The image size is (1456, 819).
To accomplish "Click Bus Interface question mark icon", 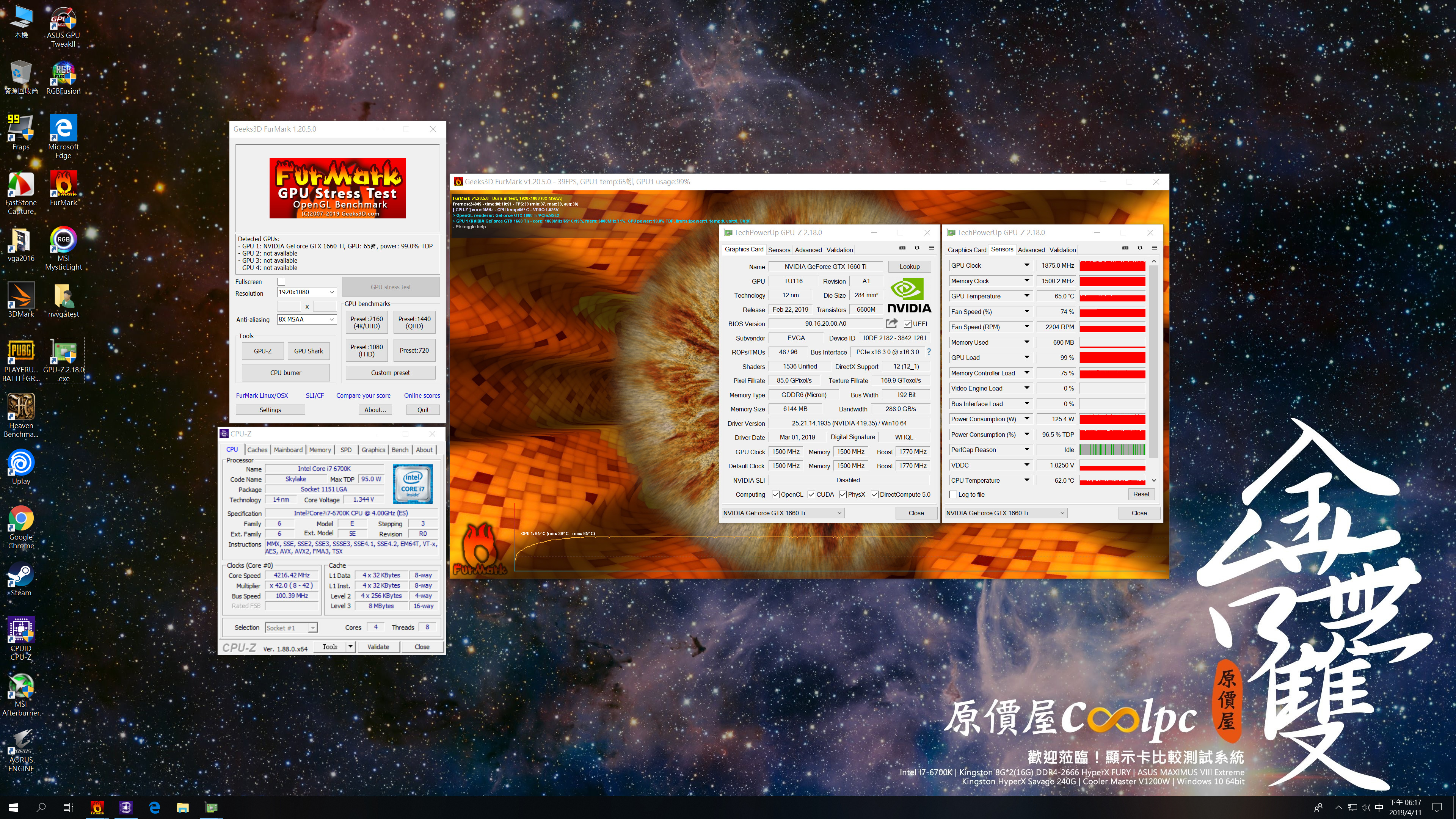I will coord(929,351).
